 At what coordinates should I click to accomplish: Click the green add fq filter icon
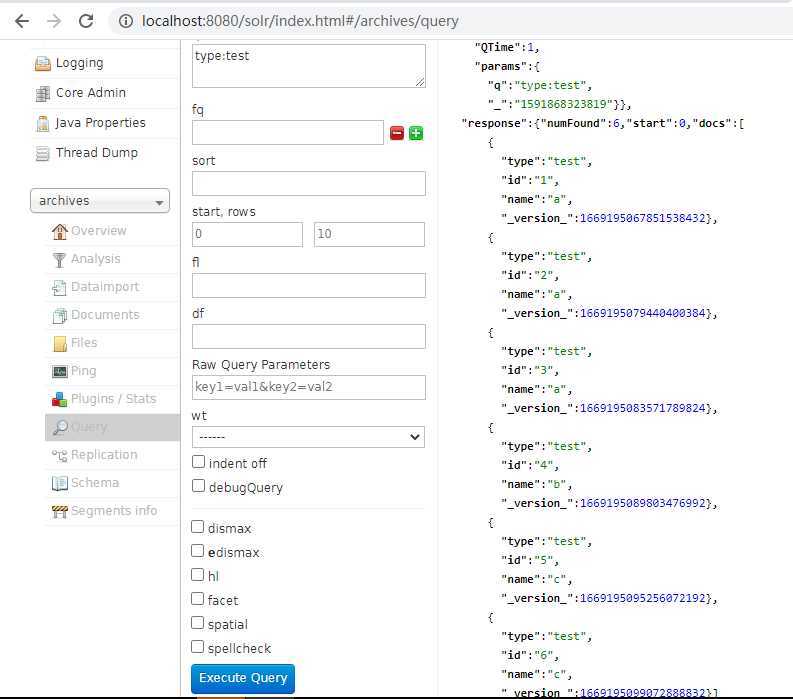coord(416,133)
